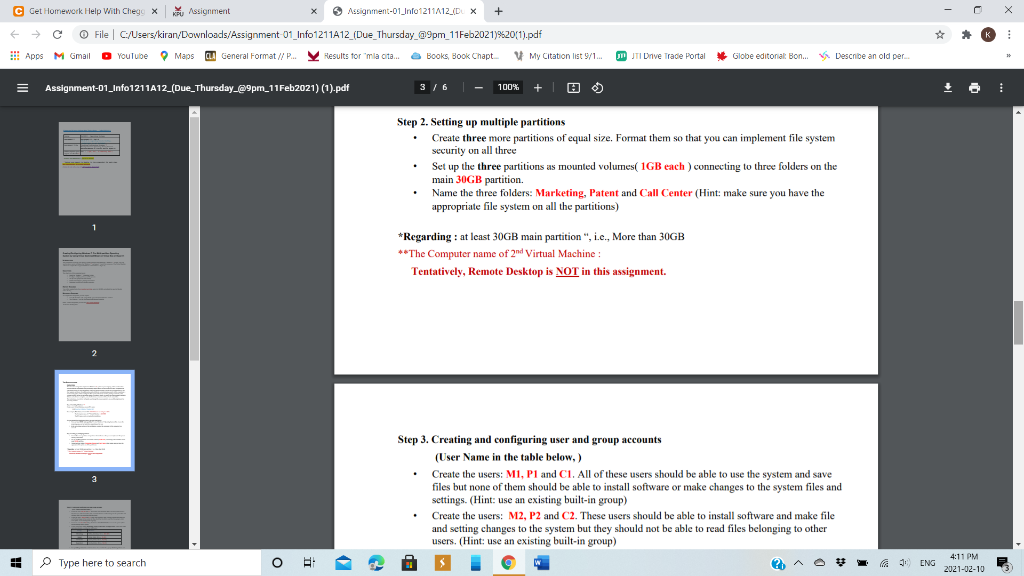Open the PDF viewer three-dot options menu

coord(999,87)
